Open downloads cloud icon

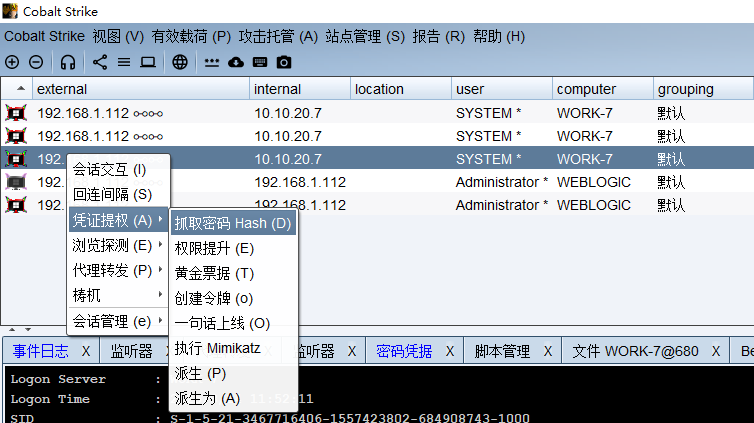(236, 62)
